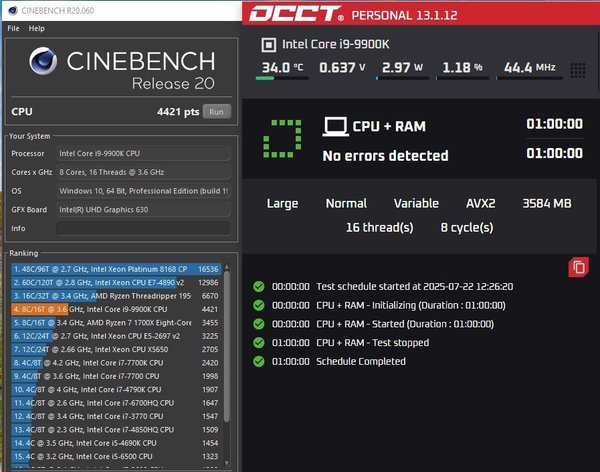The height and width of the screenshot is (472, 600).
Task: Click the 44.4 MHz frequency reading
Action: tap(530, 68)
